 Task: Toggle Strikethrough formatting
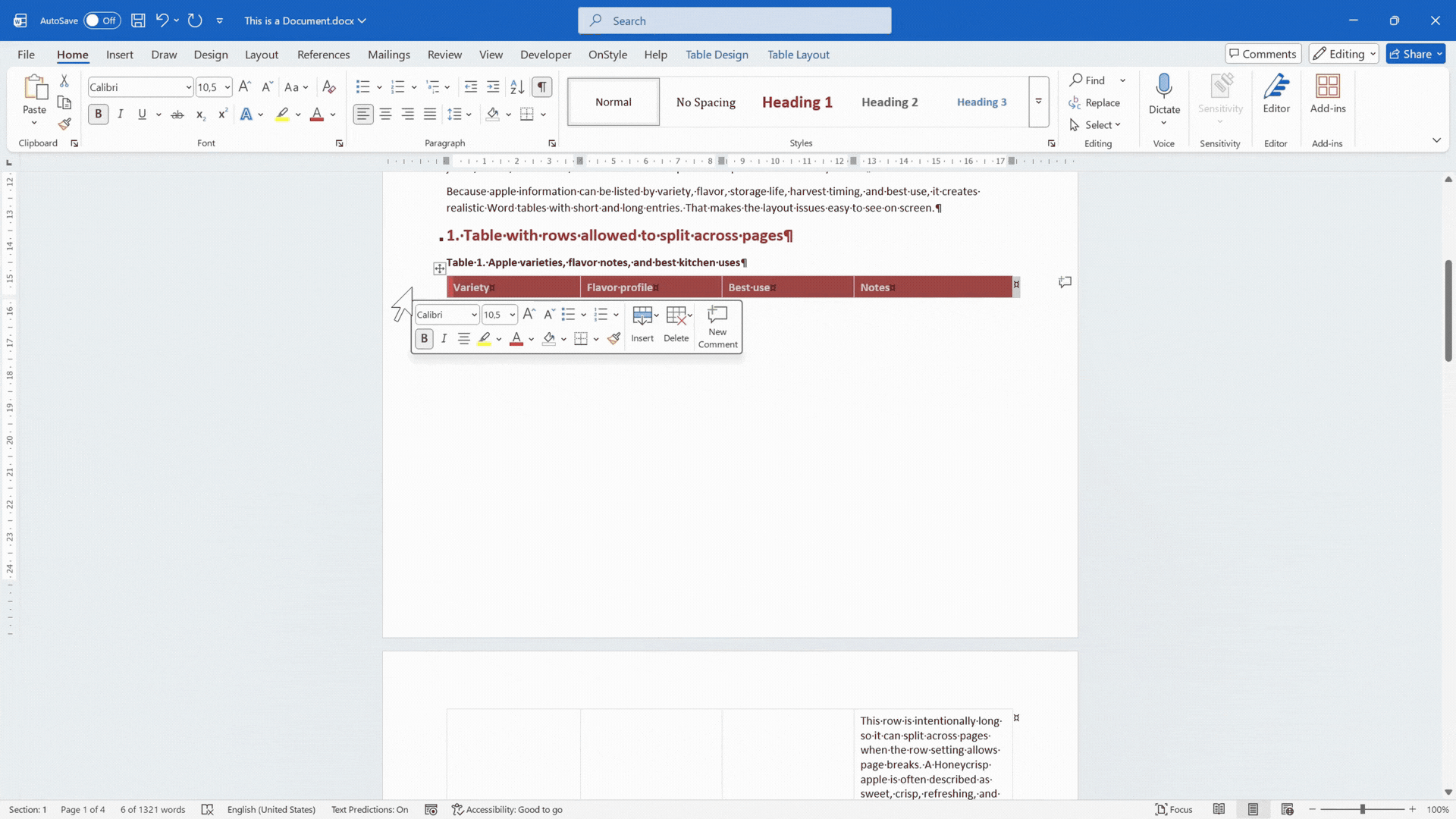coord(177,115)
